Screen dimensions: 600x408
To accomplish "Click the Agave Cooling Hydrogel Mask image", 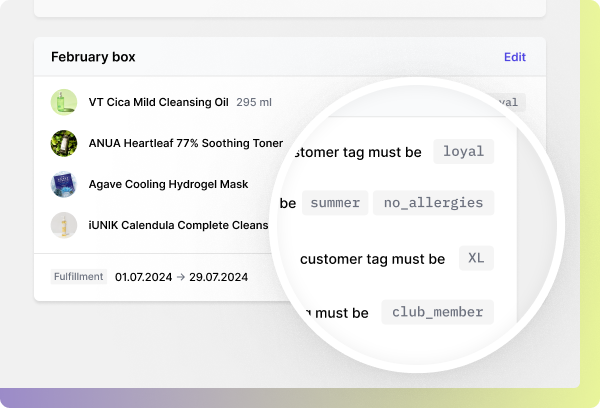I will tap(64, 184).
